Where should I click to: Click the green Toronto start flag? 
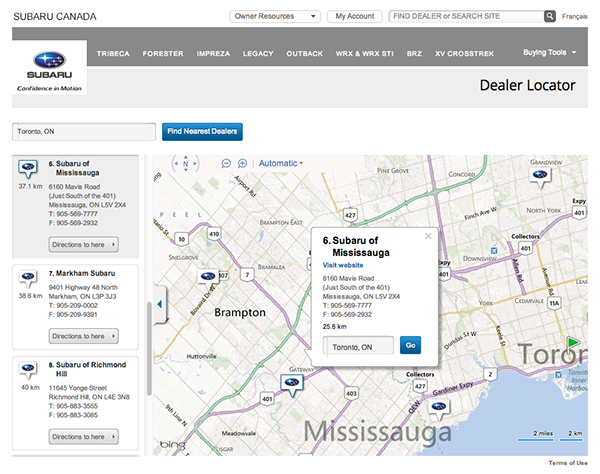click(x=573, y=342)
